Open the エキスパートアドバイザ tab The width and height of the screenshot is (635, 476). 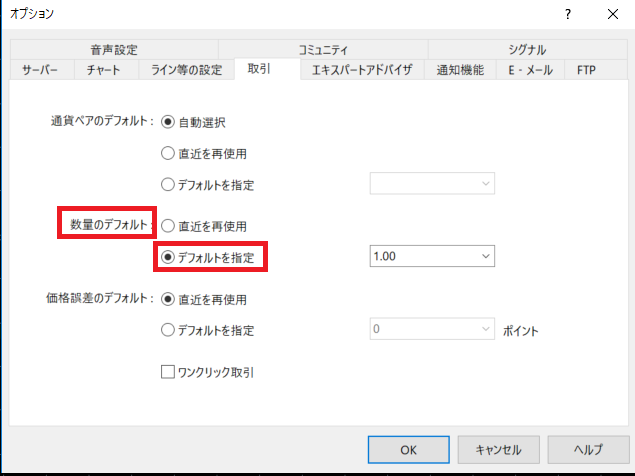click(x=361, y=70)
